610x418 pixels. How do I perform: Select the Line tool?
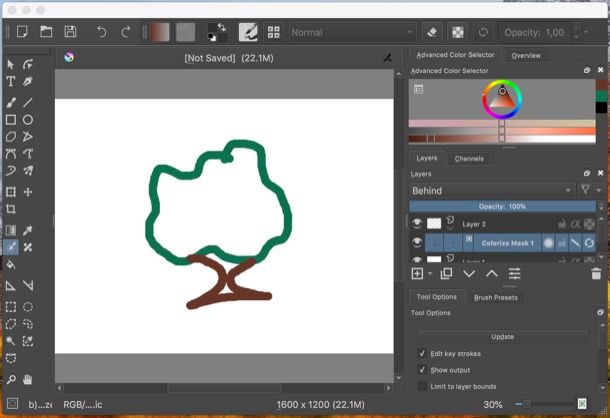click(x=28, y=103)
